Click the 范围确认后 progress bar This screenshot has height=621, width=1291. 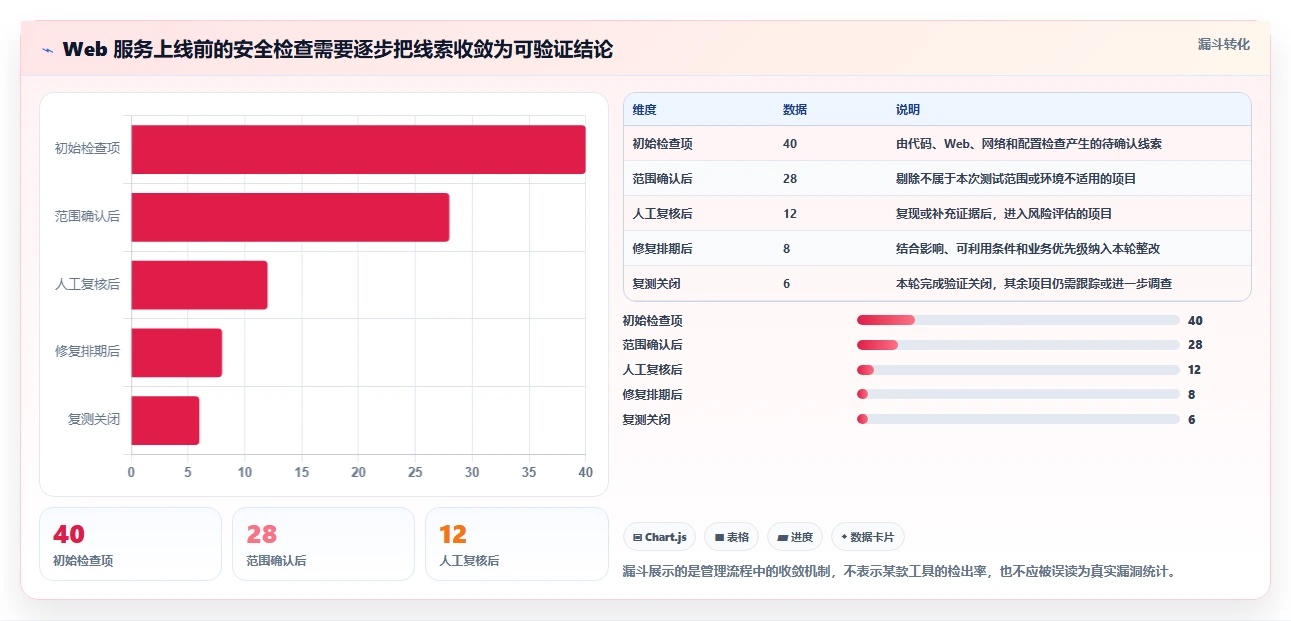pos(1018,345)
